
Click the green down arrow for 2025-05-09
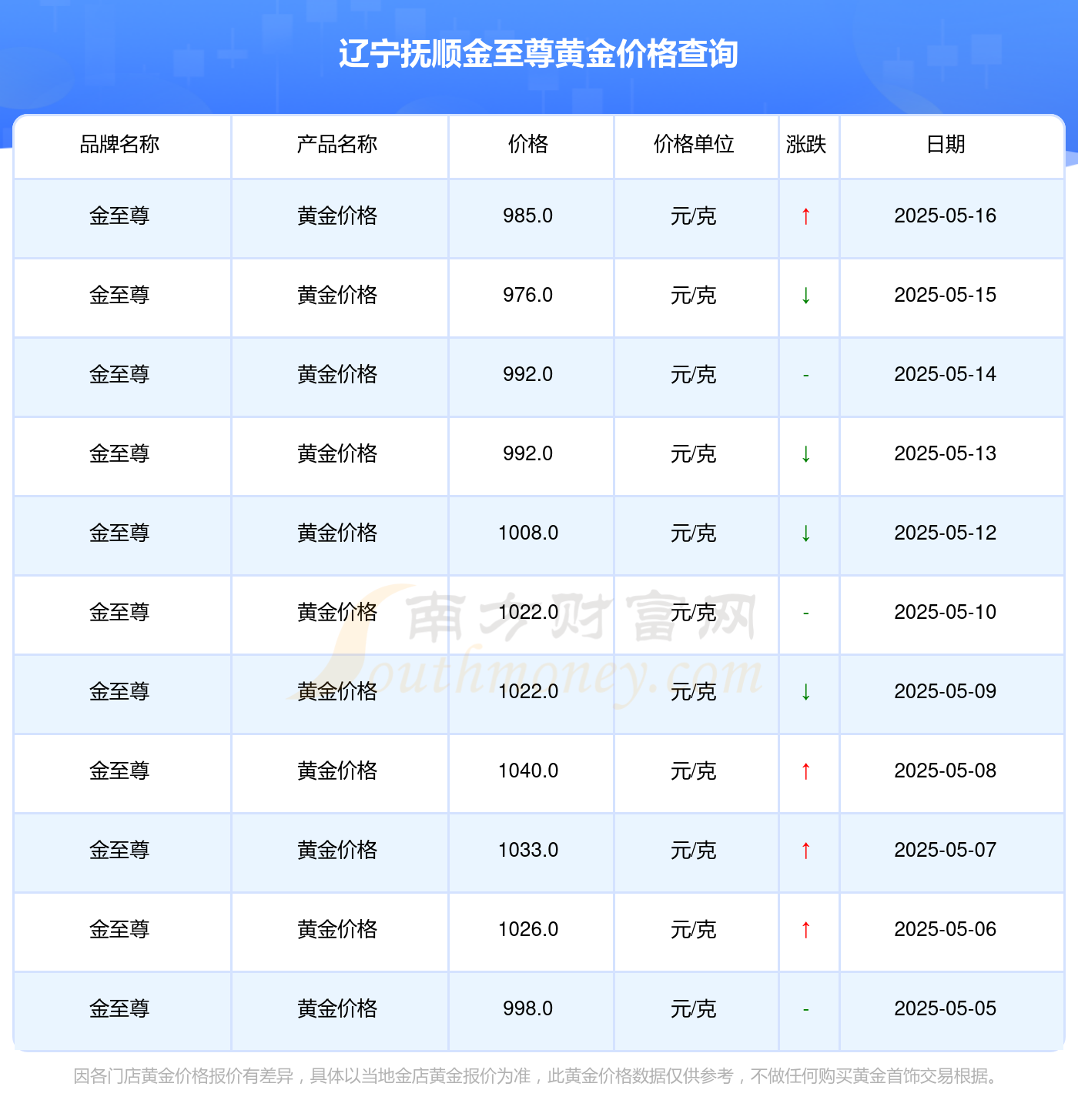[805, 692]
